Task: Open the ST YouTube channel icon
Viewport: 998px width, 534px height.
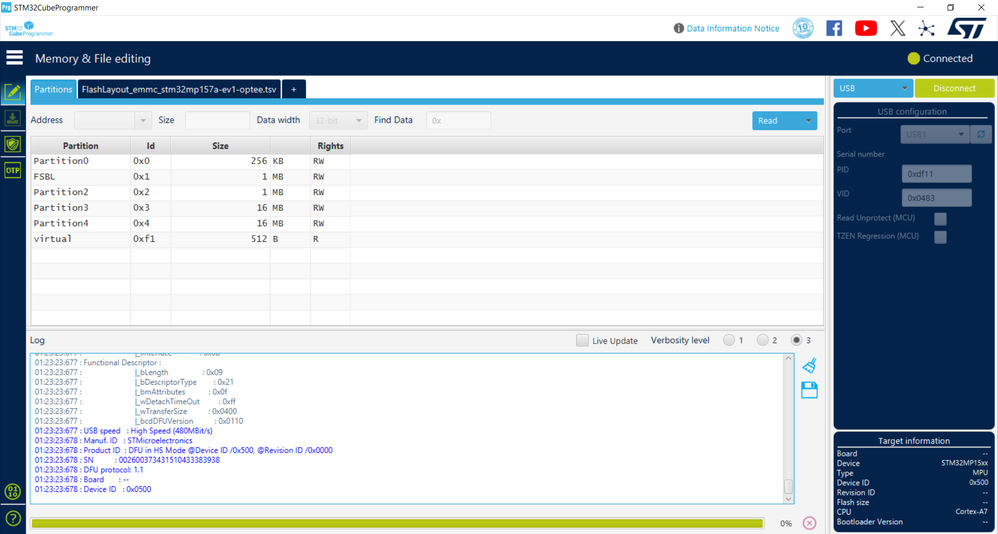Action: click(x=866, y=28)
